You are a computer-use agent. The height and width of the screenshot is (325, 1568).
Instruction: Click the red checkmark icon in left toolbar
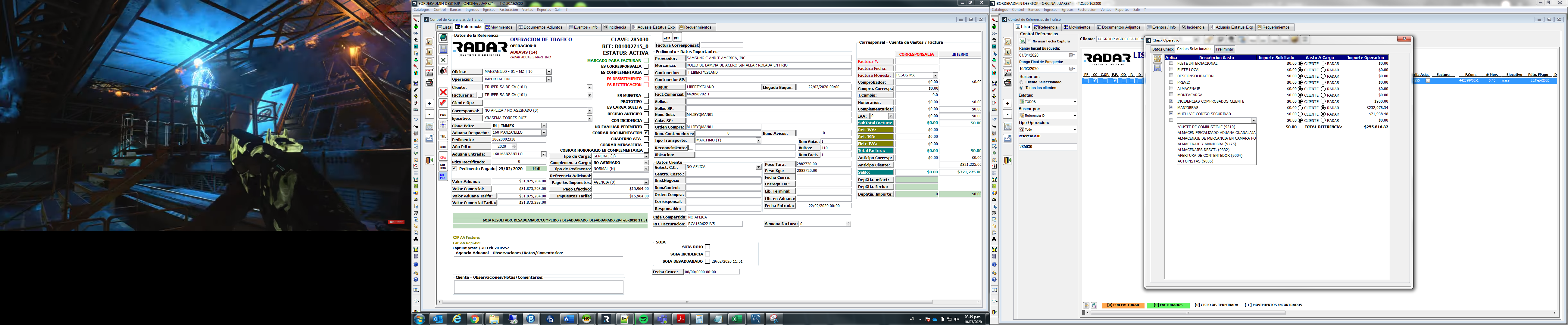click(443, 103)
